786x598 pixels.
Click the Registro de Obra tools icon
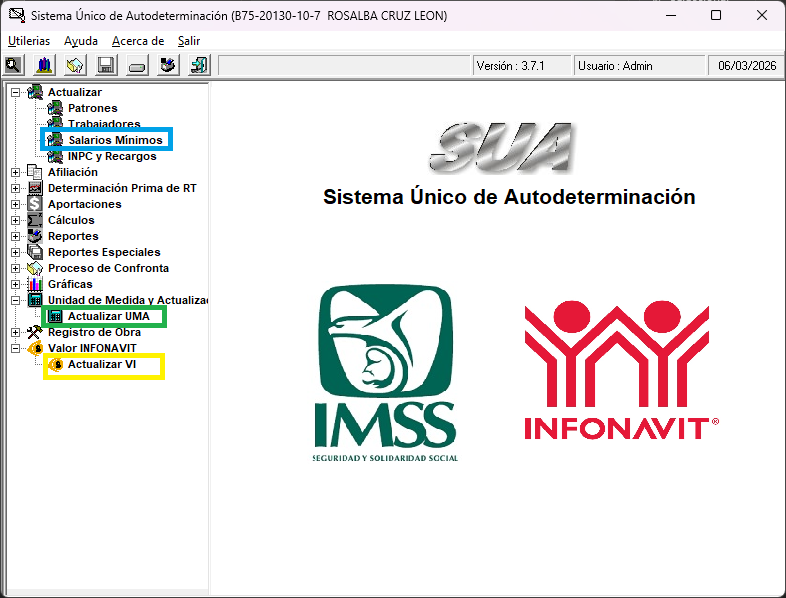point(35,332)
